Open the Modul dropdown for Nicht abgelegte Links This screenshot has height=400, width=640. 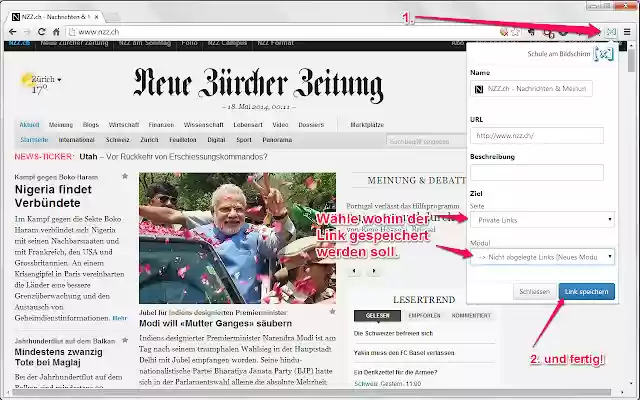(x=542, y=257)
